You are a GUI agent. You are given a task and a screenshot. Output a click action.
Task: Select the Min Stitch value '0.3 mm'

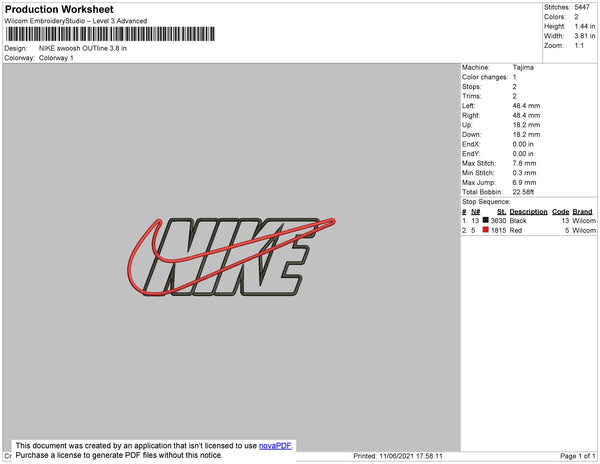pyautogui.click(x=525, y=173)
